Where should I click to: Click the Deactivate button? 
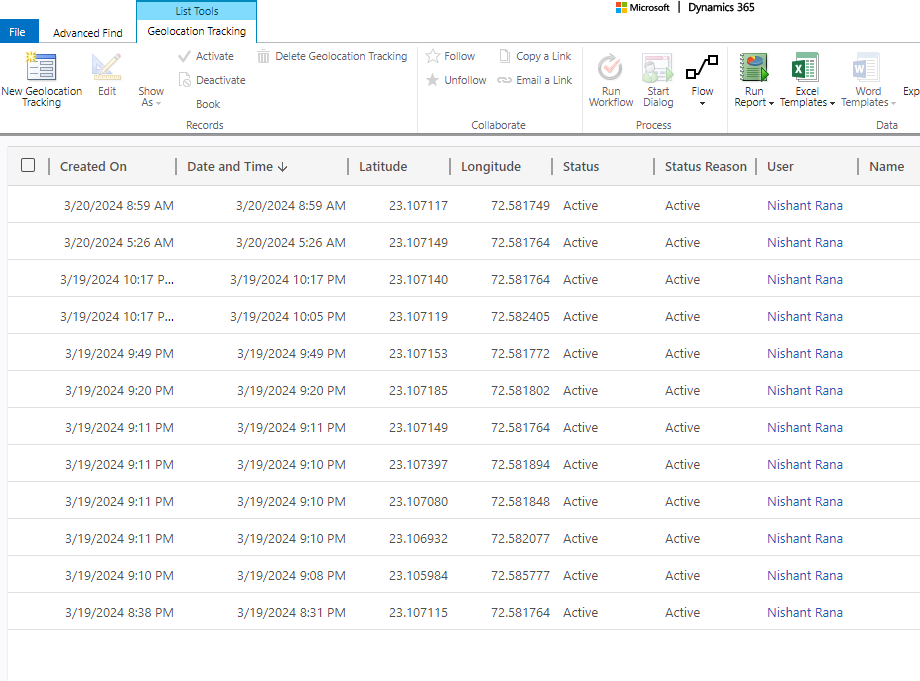(220, 80)
